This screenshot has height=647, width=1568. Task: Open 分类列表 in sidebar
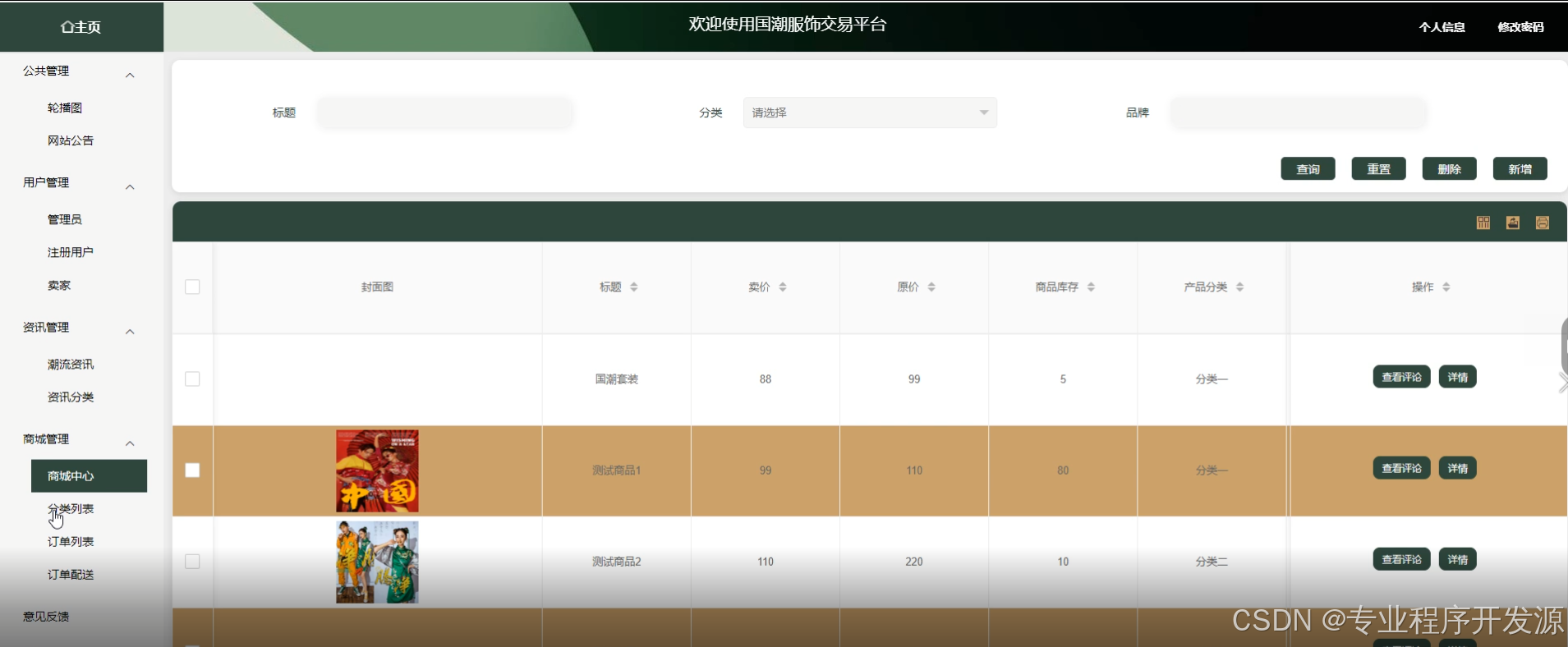tap(71, 508)
